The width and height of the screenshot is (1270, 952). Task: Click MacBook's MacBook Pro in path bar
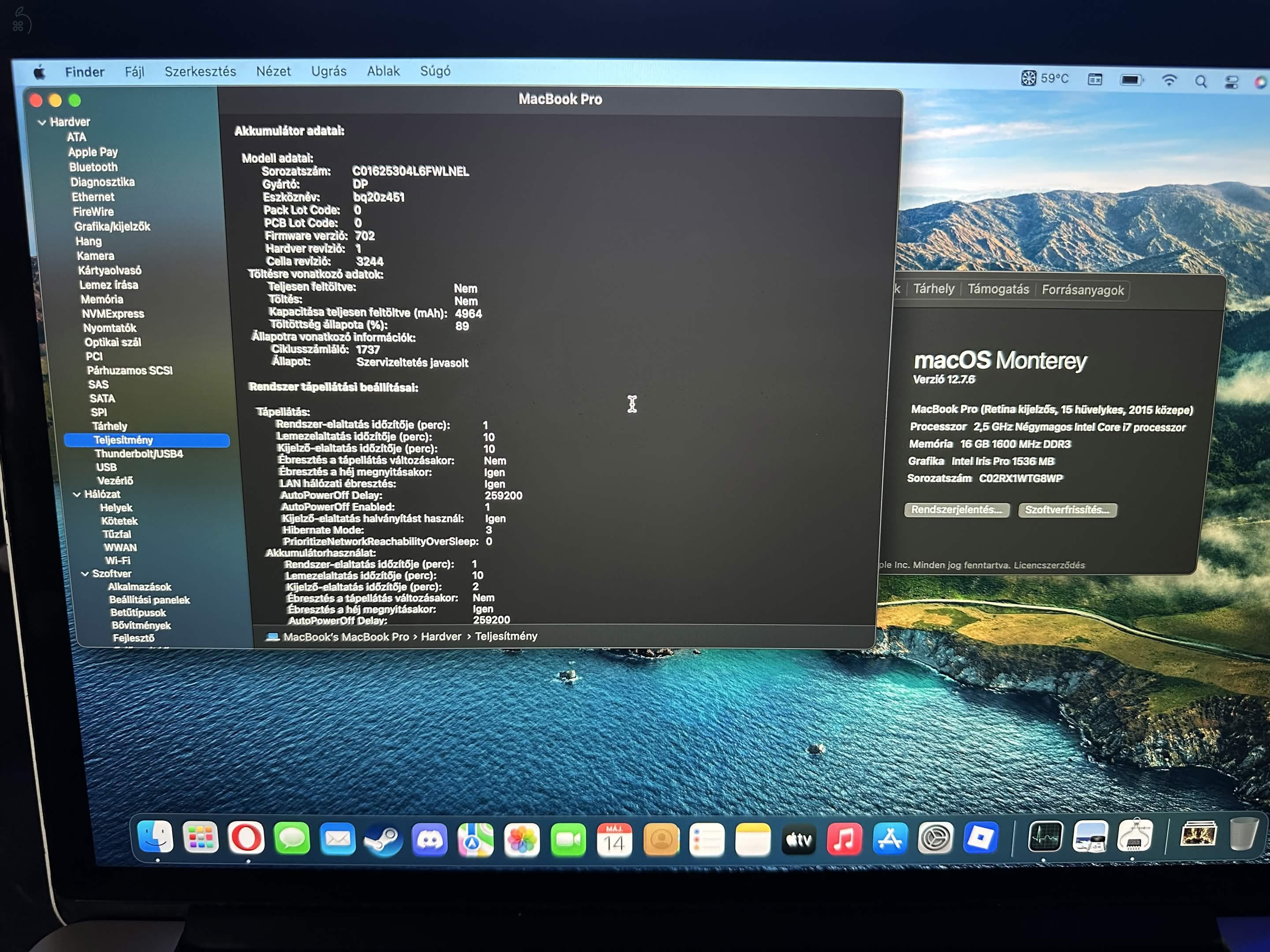click(x=346, y=637)
